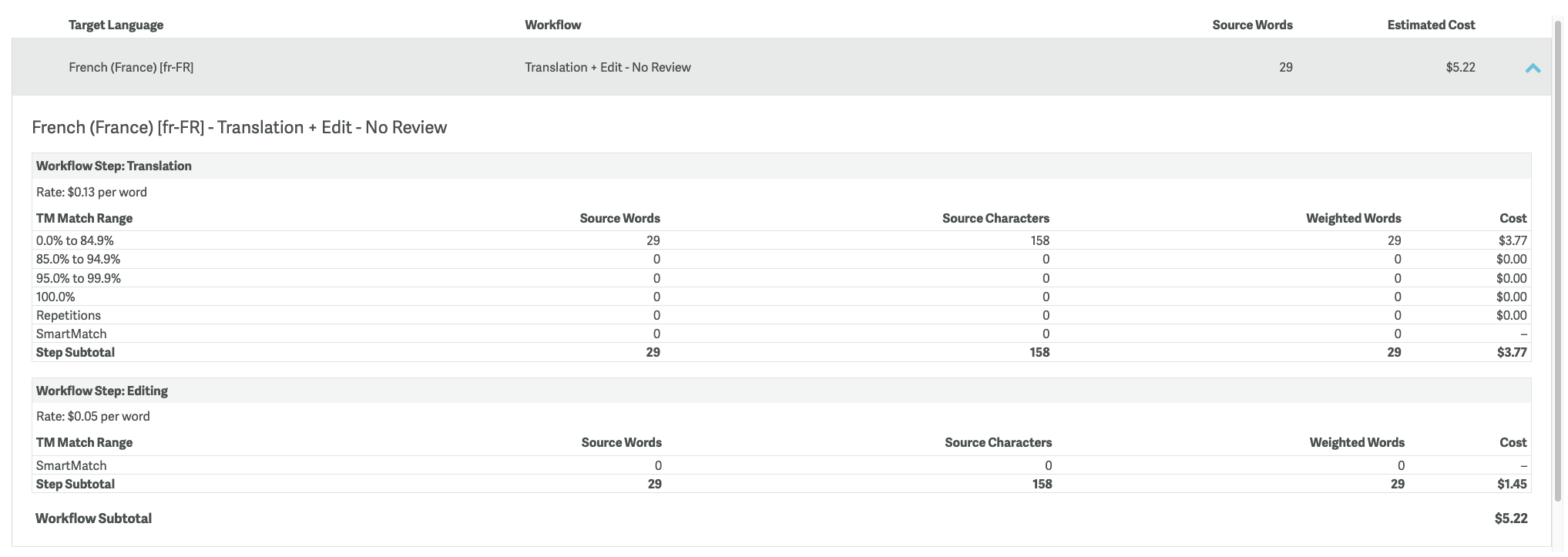Image resolution: width=1568 pixels, height=557 pixels.
Task: Click the $0.00 cost in the 85.0% to 94.9% row
Action: [1511, 259]
